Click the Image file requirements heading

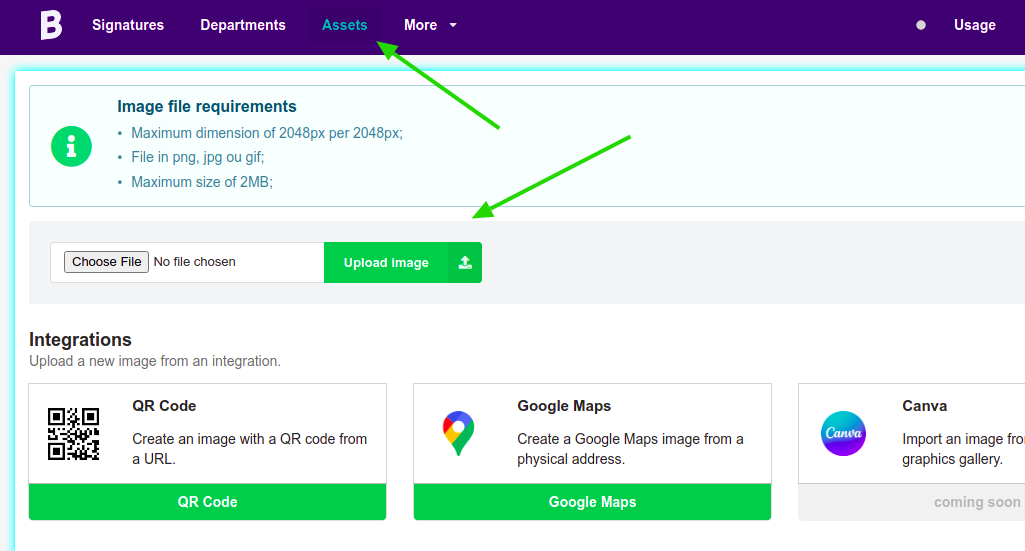click(207, 107)
